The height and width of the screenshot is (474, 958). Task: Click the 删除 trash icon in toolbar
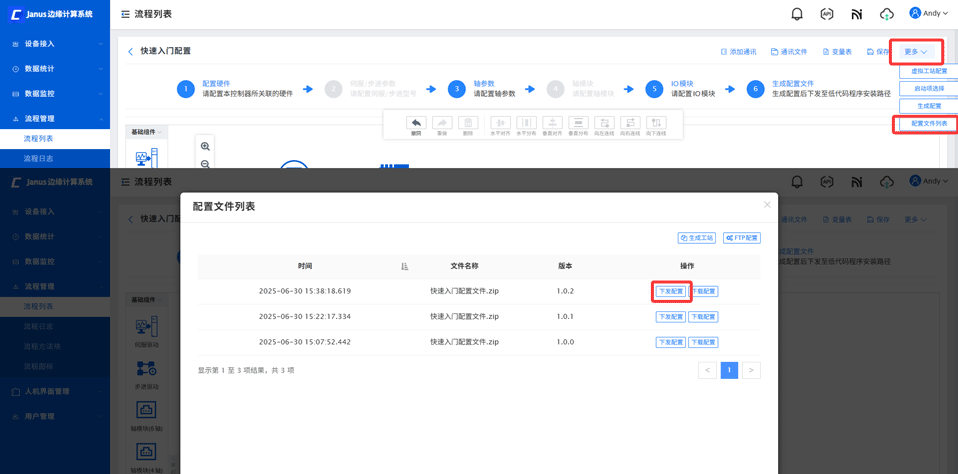[x=468, y=124]
